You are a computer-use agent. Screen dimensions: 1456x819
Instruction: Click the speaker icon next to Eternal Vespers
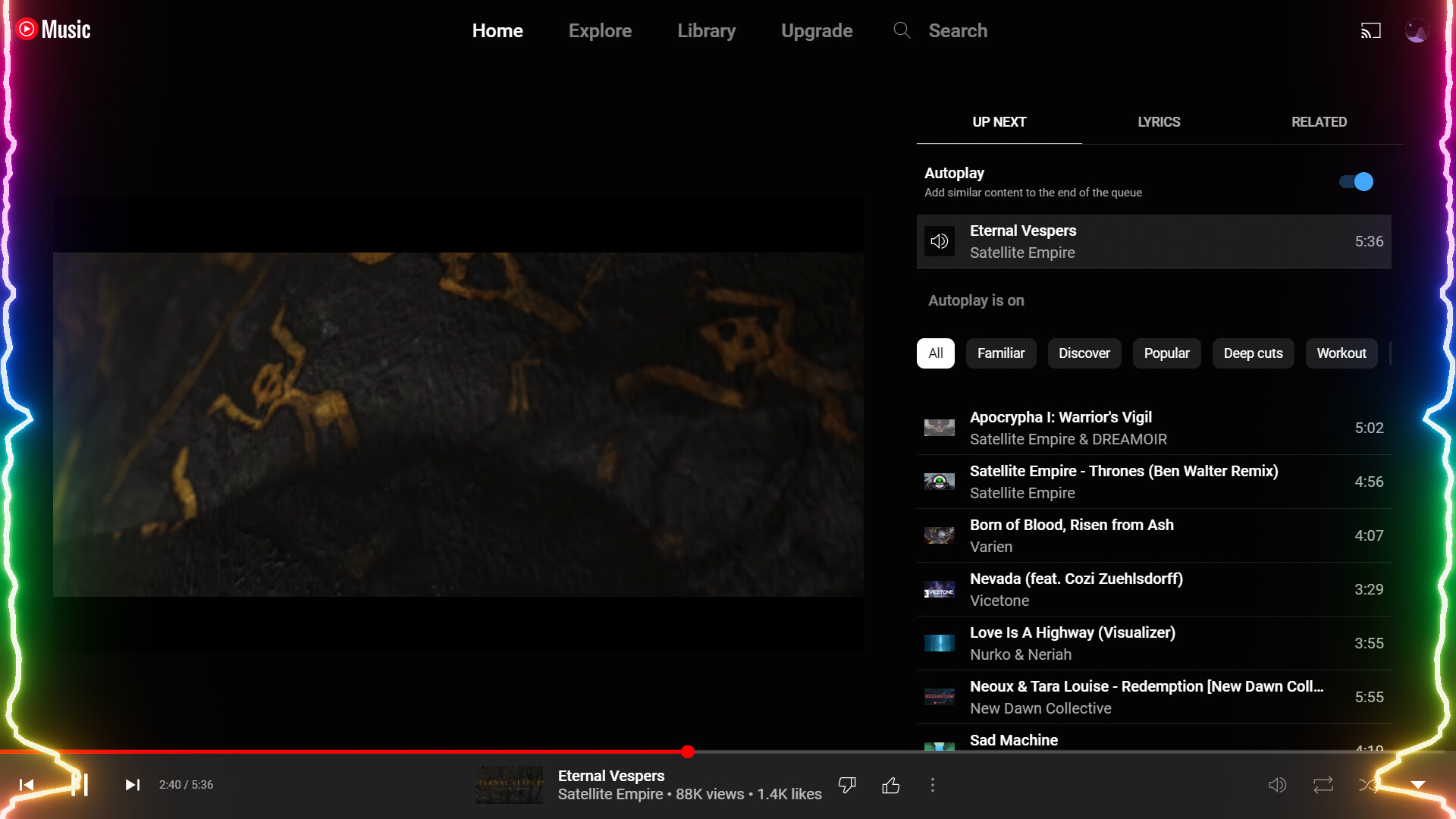point(940,241)
